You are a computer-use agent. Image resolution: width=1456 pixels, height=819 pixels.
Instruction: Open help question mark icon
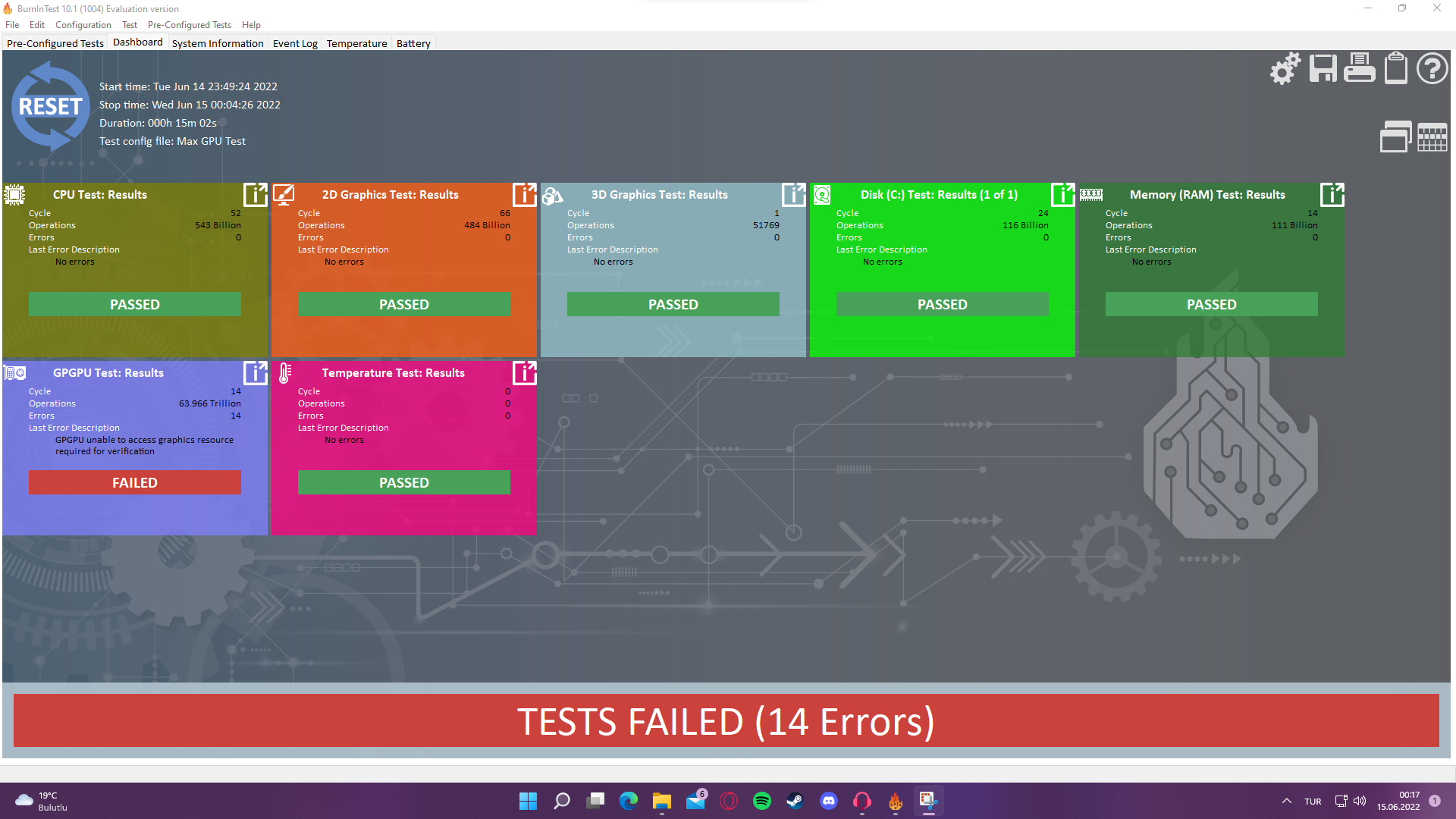(1432, 69)
